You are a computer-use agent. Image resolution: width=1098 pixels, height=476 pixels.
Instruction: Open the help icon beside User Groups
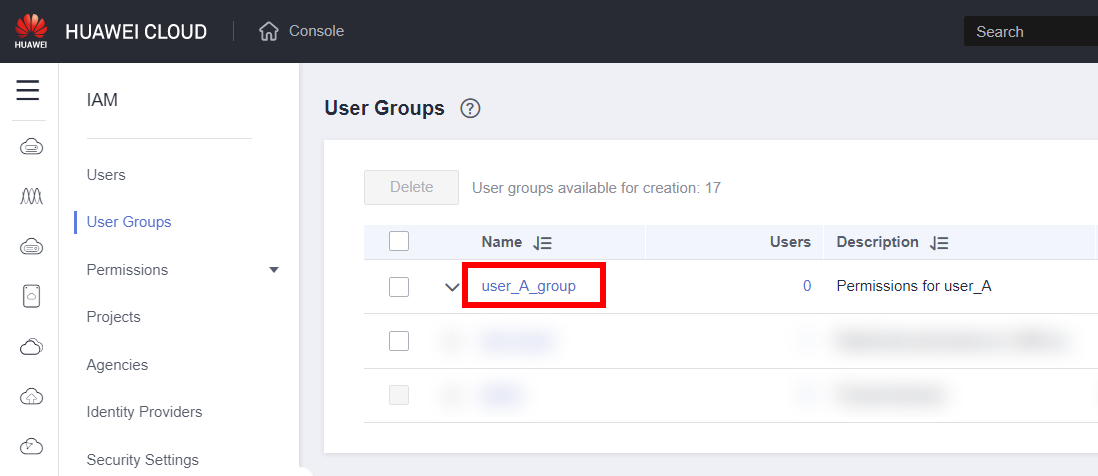point(470,109)
